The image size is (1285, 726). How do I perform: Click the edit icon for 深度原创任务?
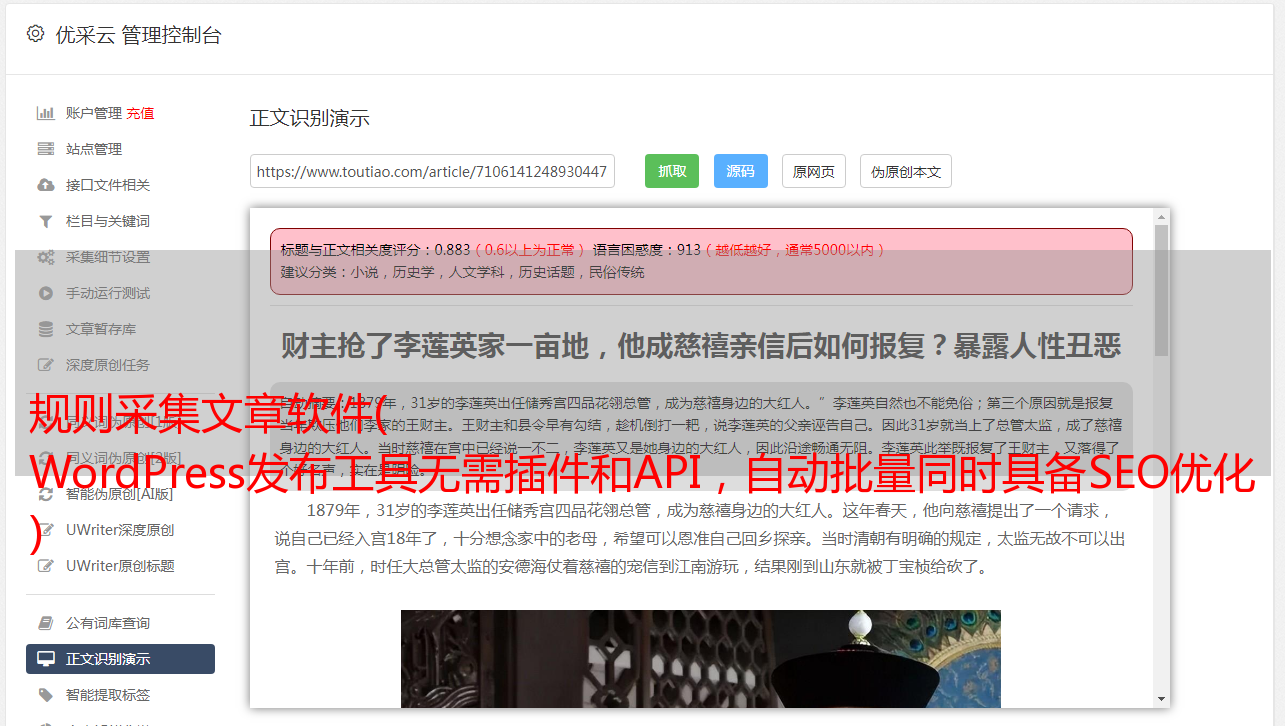click(46, 365)
